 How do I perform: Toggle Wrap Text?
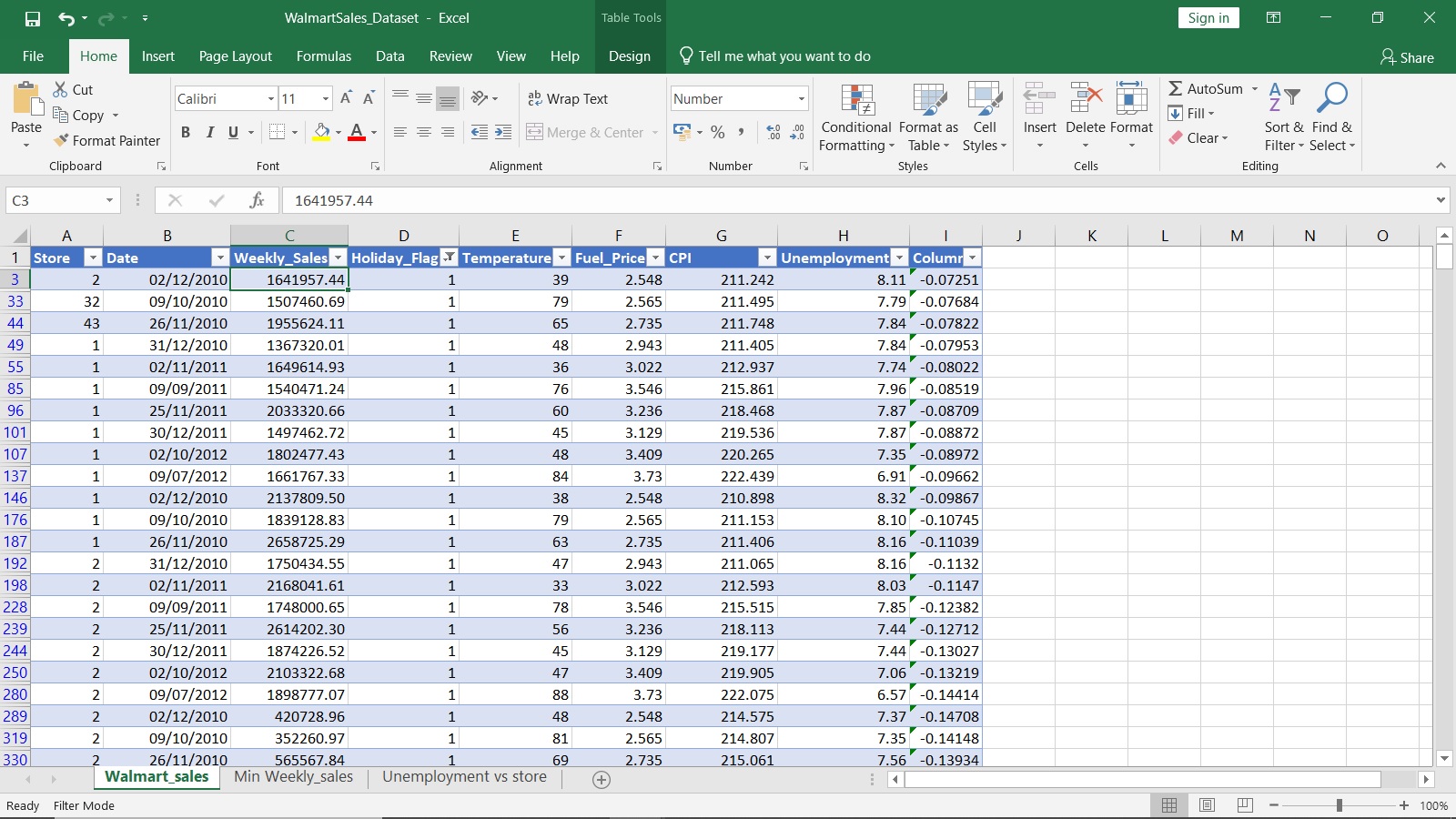[x=568, y=98]
